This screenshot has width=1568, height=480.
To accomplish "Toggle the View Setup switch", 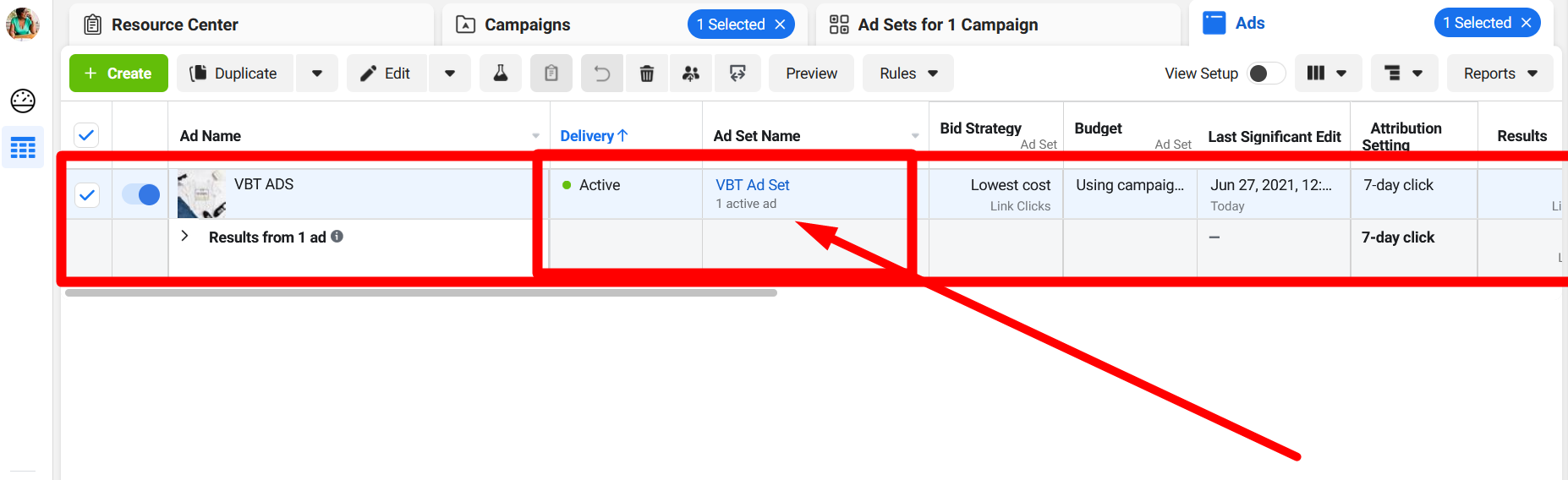I will point(1265,74).
